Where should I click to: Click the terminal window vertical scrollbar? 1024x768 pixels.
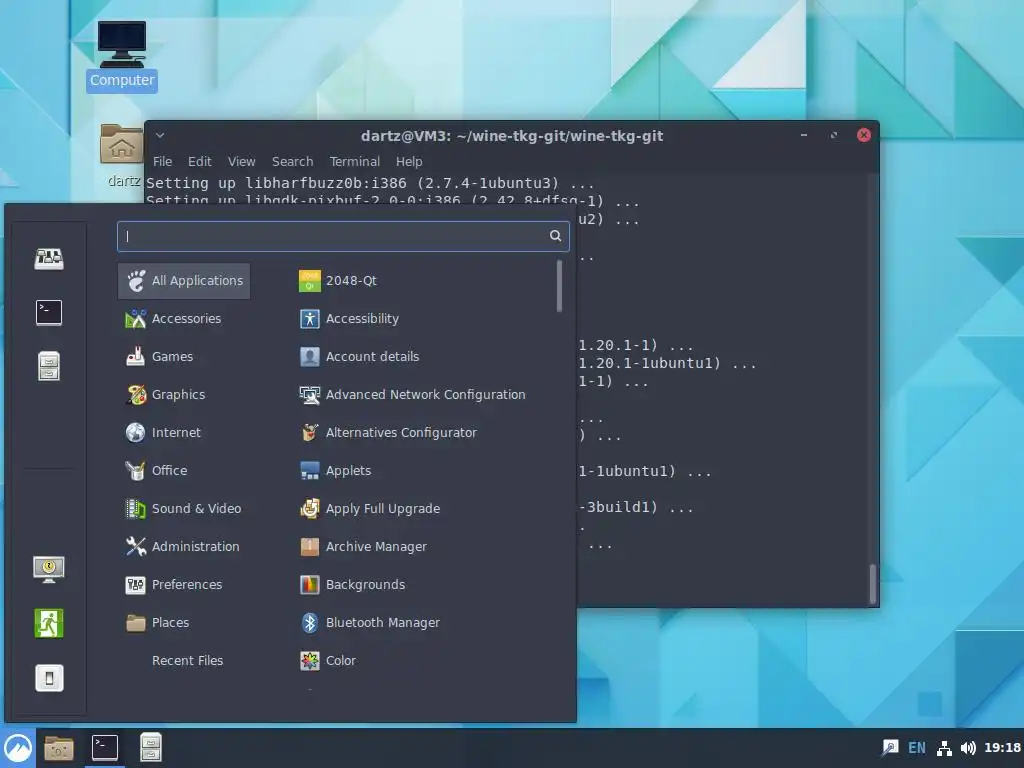[872, 583]
